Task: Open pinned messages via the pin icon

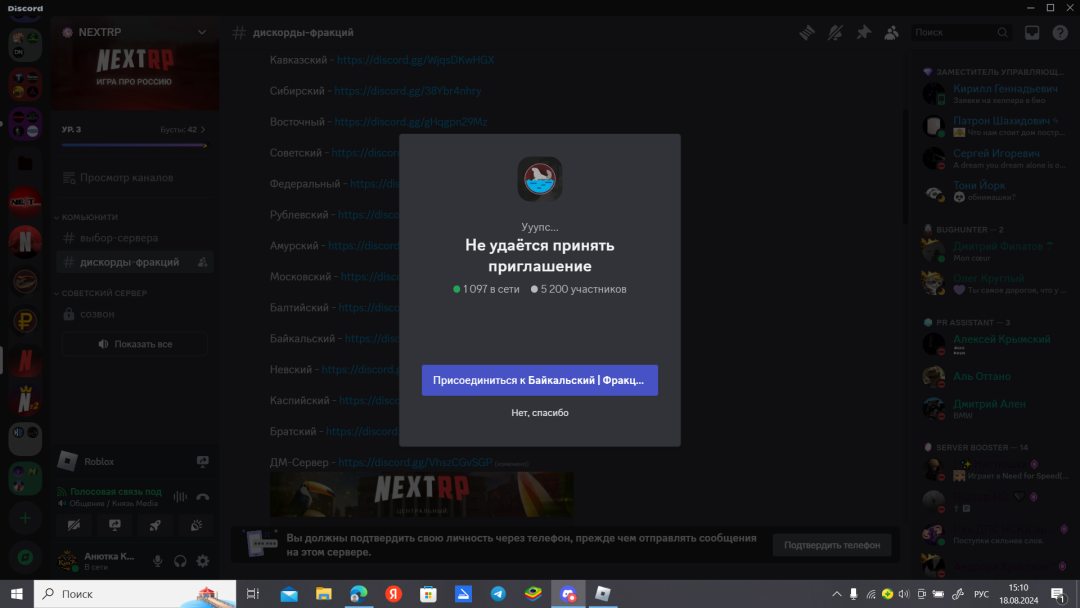Action: 863,32
